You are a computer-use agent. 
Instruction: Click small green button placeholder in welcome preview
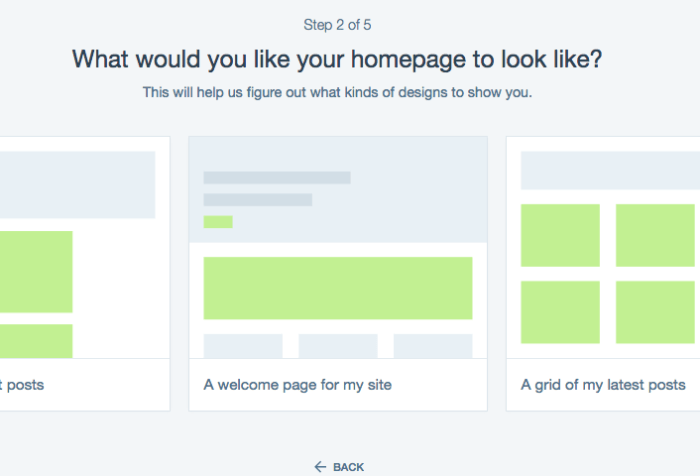[218, 222]
